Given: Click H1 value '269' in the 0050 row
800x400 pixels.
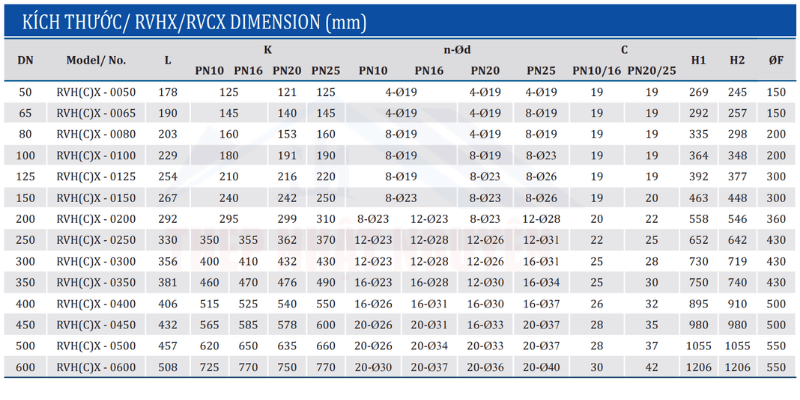Looking at the screenshot, I should click(x=698, y=92).
